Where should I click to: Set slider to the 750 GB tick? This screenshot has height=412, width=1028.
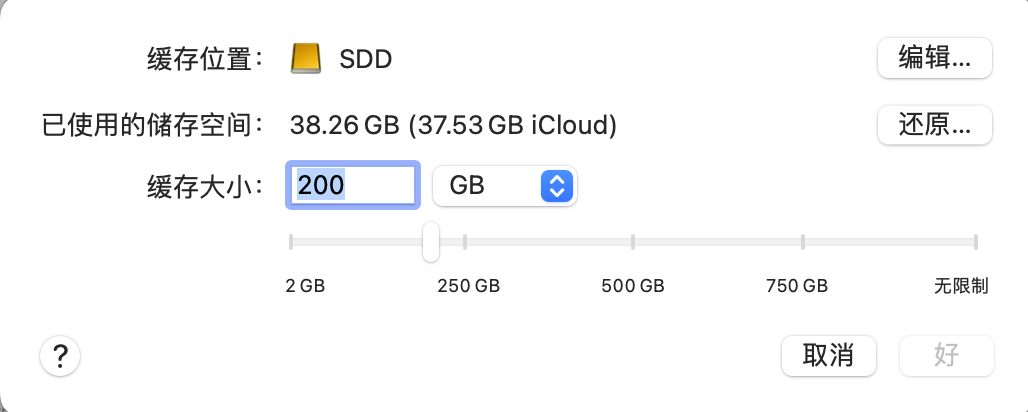pos(803,241)
